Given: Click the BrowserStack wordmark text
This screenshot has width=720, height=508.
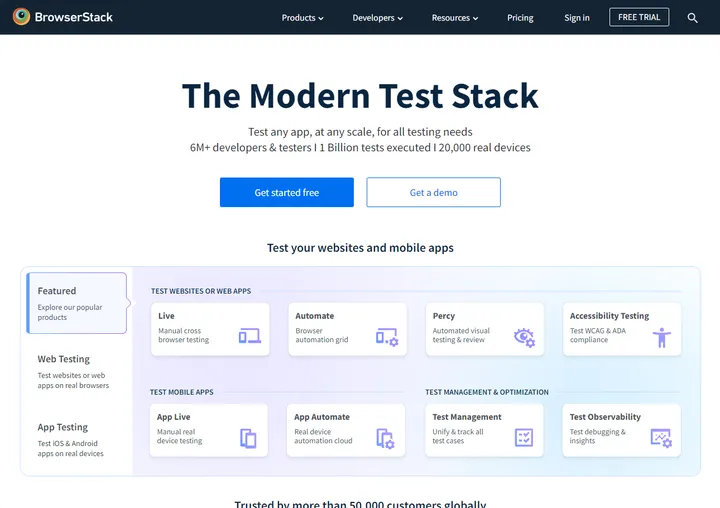Looking at the screenshot, I should [73, 17].
